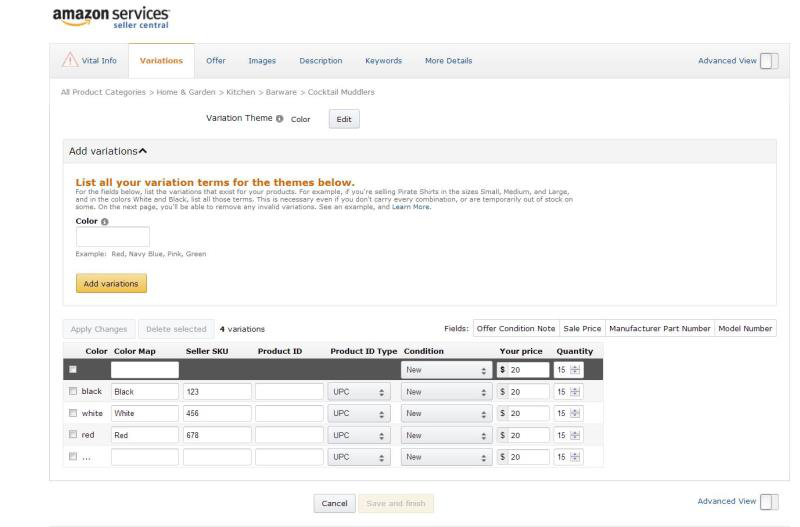This screenshot has height=527, width=800.
Task: Open the Keywords tab
Action: point(383,61)
